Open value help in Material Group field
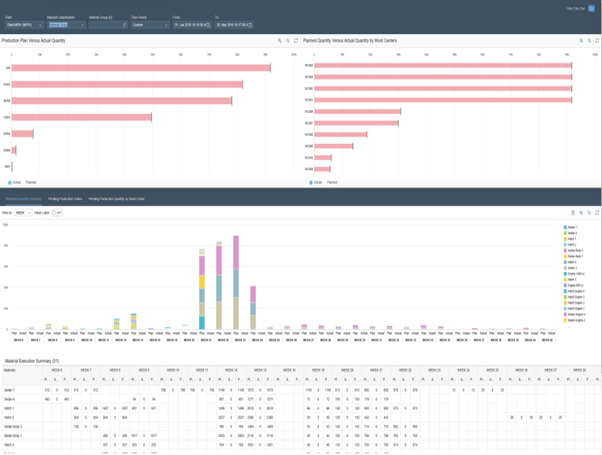602x455 pixels. (x=124, y=25)
